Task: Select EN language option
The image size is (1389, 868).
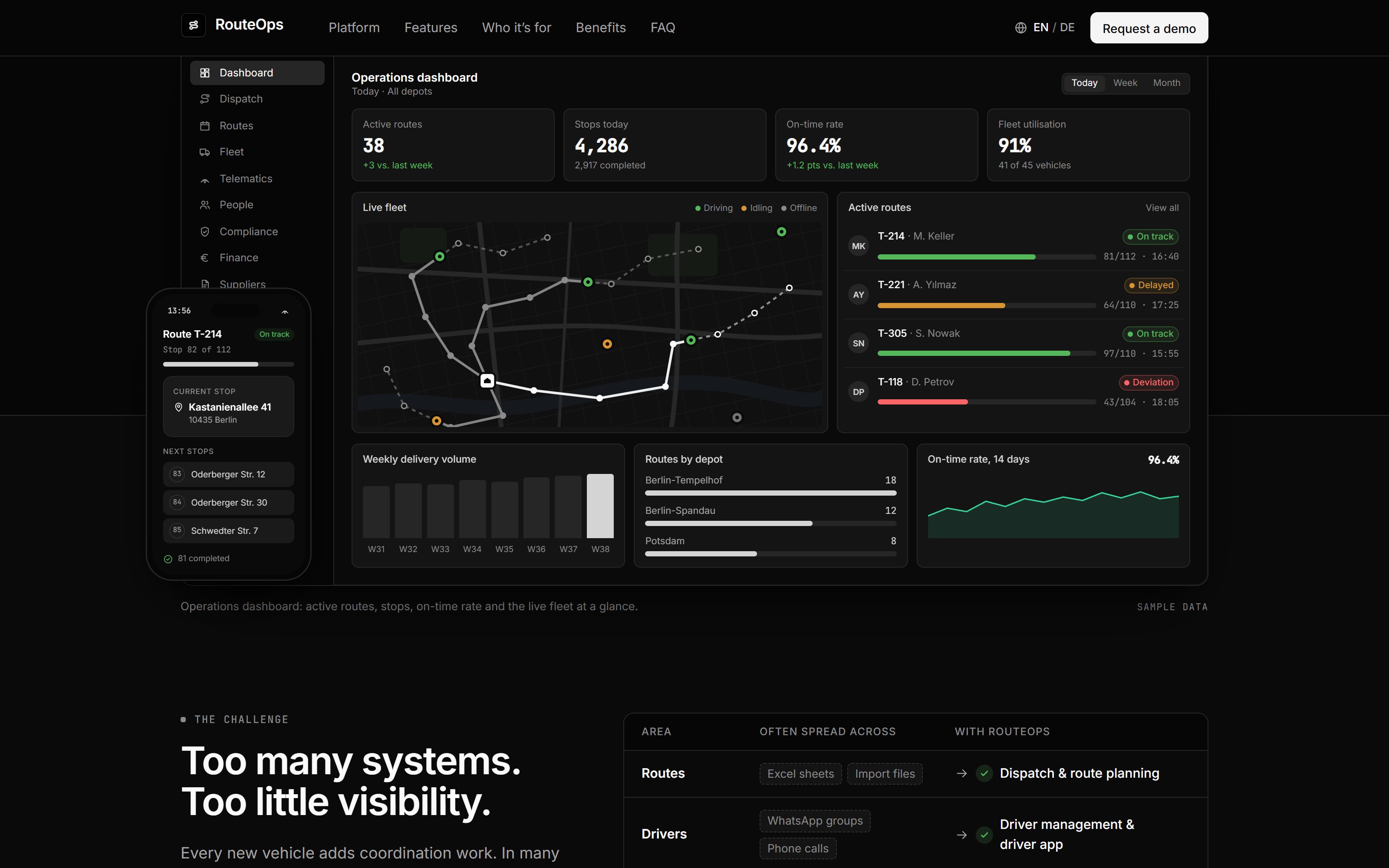Action: click(1040, 27)
